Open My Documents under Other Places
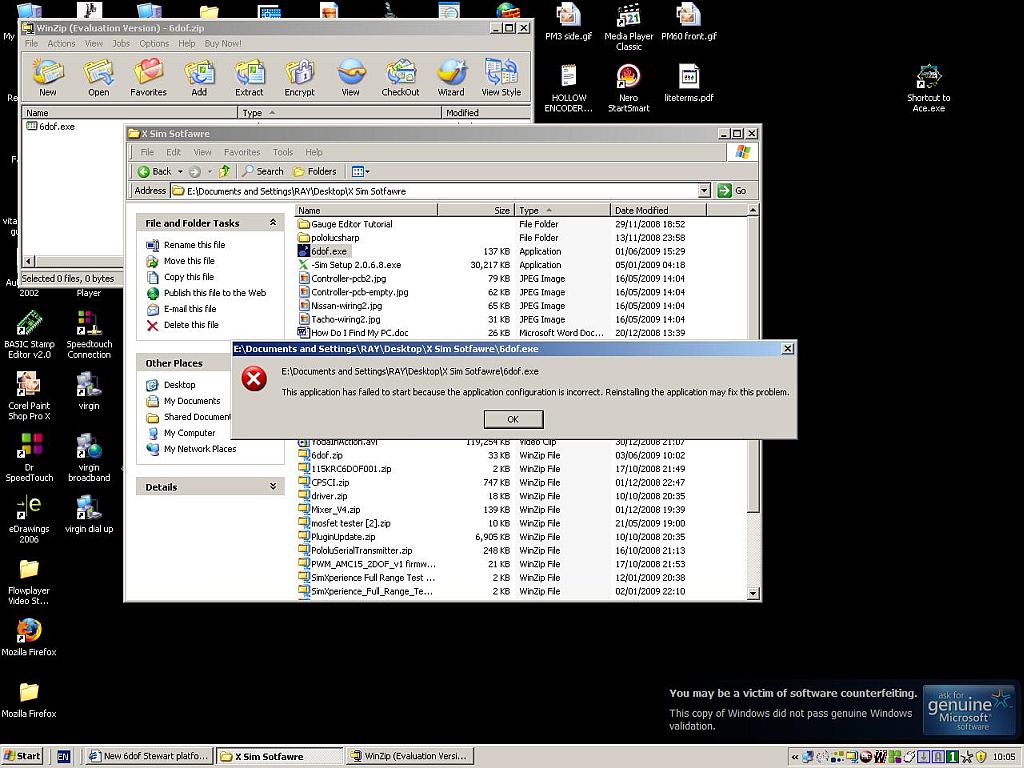 coord(192,401)
